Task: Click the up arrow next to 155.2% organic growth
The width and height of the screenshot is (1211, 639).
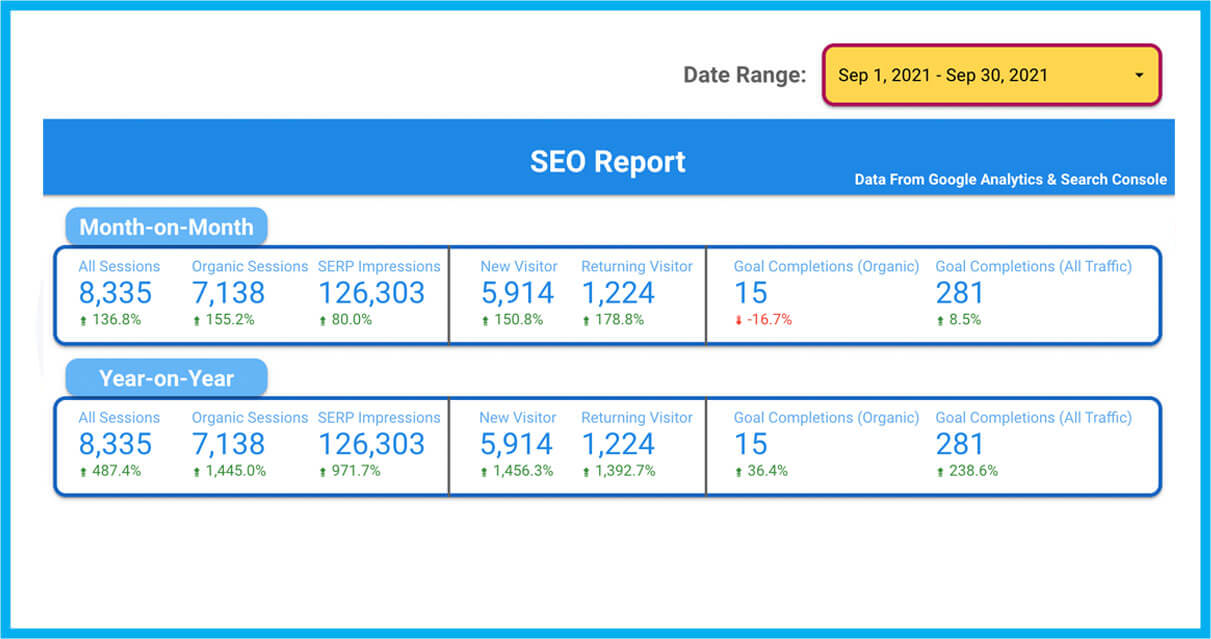Action: (x=197, y=320)
